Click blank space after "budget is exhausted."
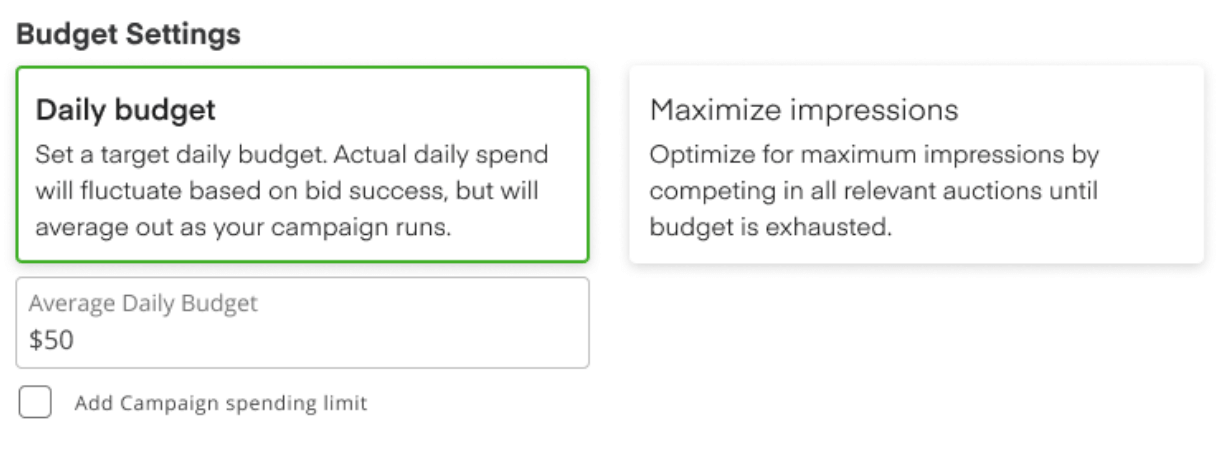Screen dimensions: 1232x452 1040,227
